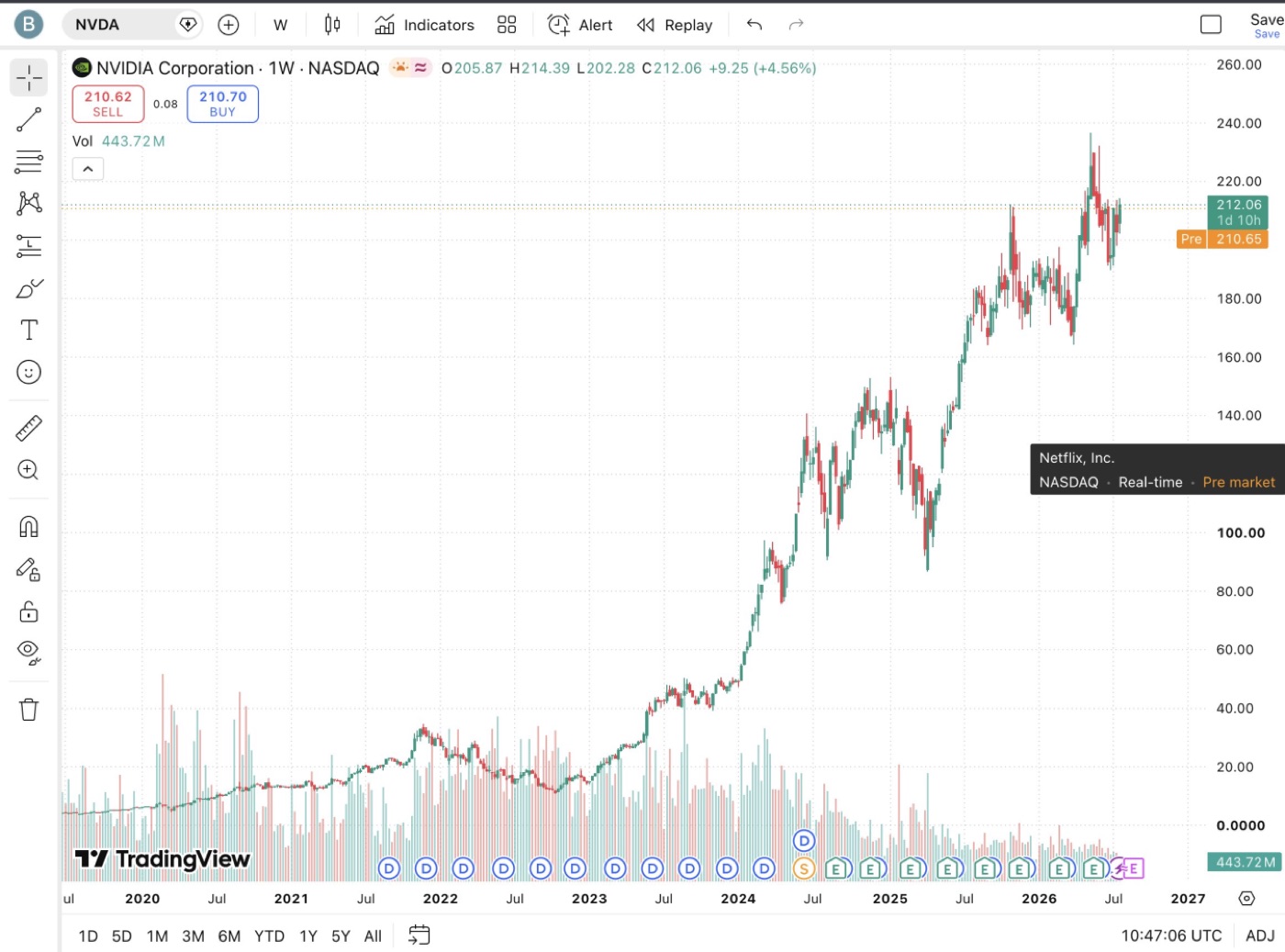Hide all drawings with eye icon

[x=28, y=653]
